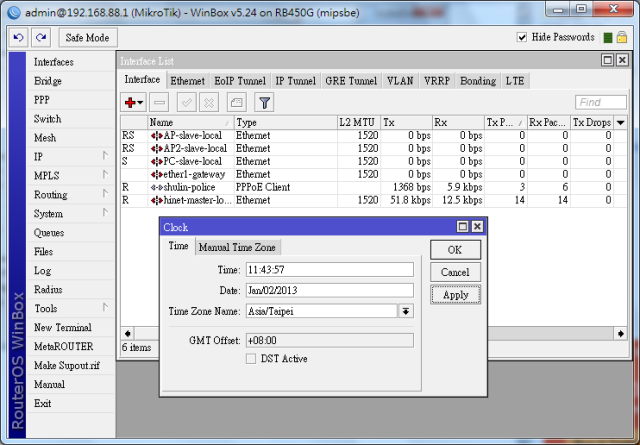Close the Clock dialog
The width and height of the screenshot is (640, 445).
477,227
